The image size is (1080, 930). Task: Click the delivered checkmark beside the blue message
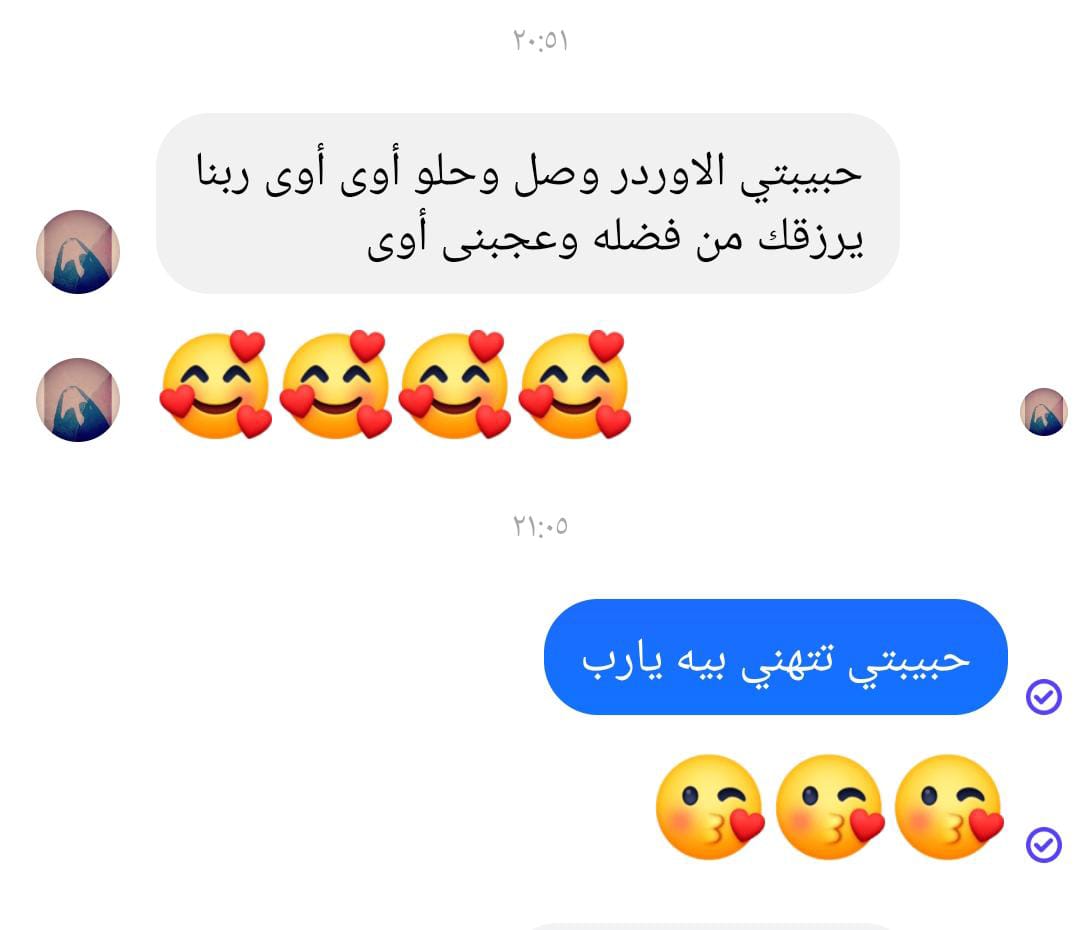pyautogui.click(x=1043, y=696)
